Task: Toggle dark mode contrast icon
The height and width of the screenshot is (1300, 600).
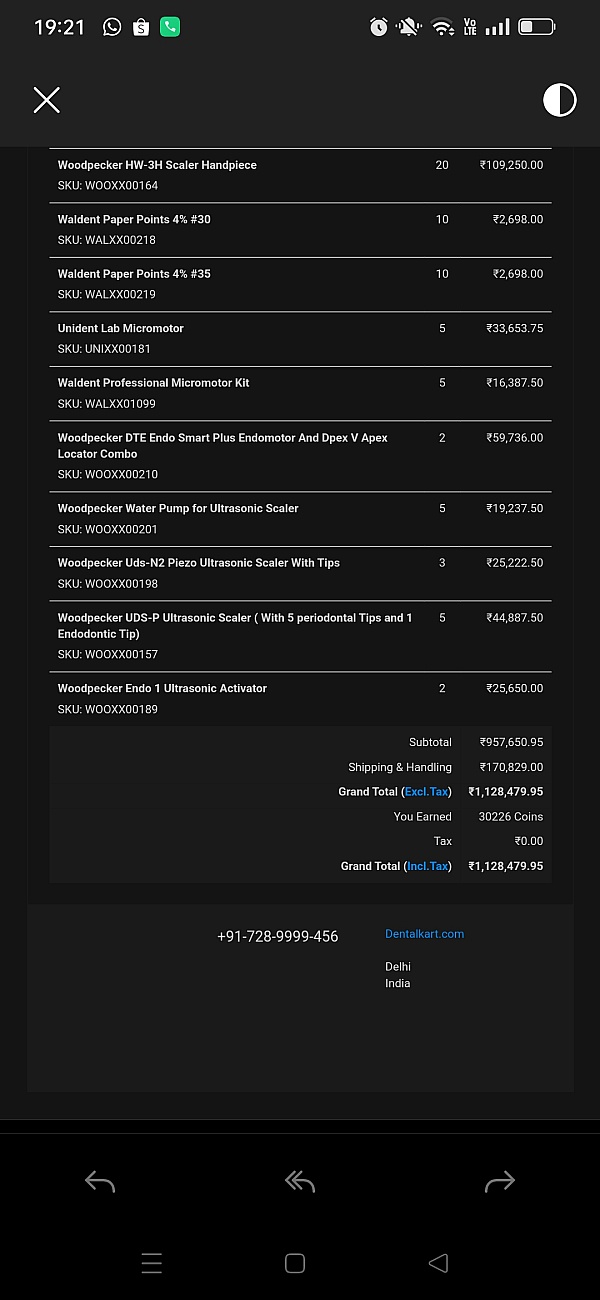Action: tap(559, 100)
